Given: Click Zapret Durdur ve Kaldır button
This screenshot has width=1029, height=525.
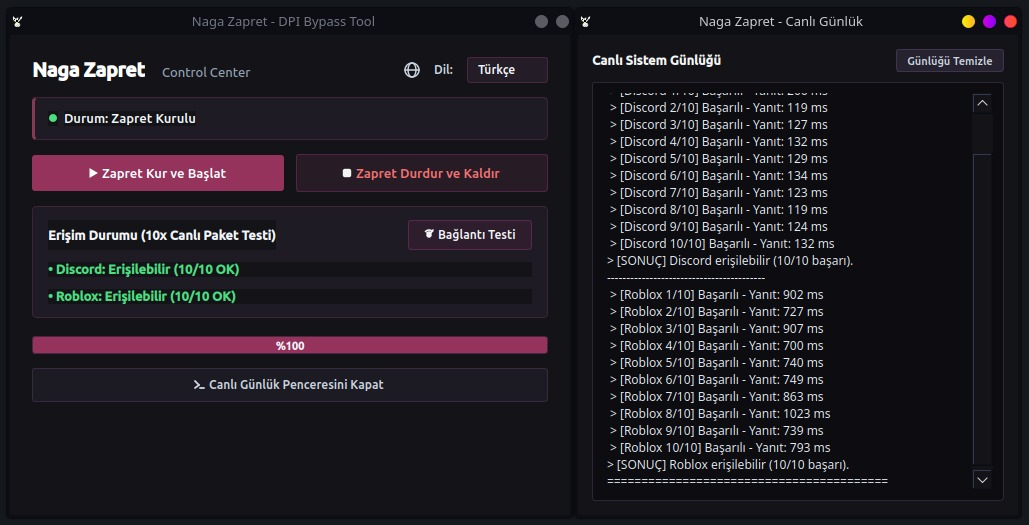Looking at the screenshot, I should (422, 173).
